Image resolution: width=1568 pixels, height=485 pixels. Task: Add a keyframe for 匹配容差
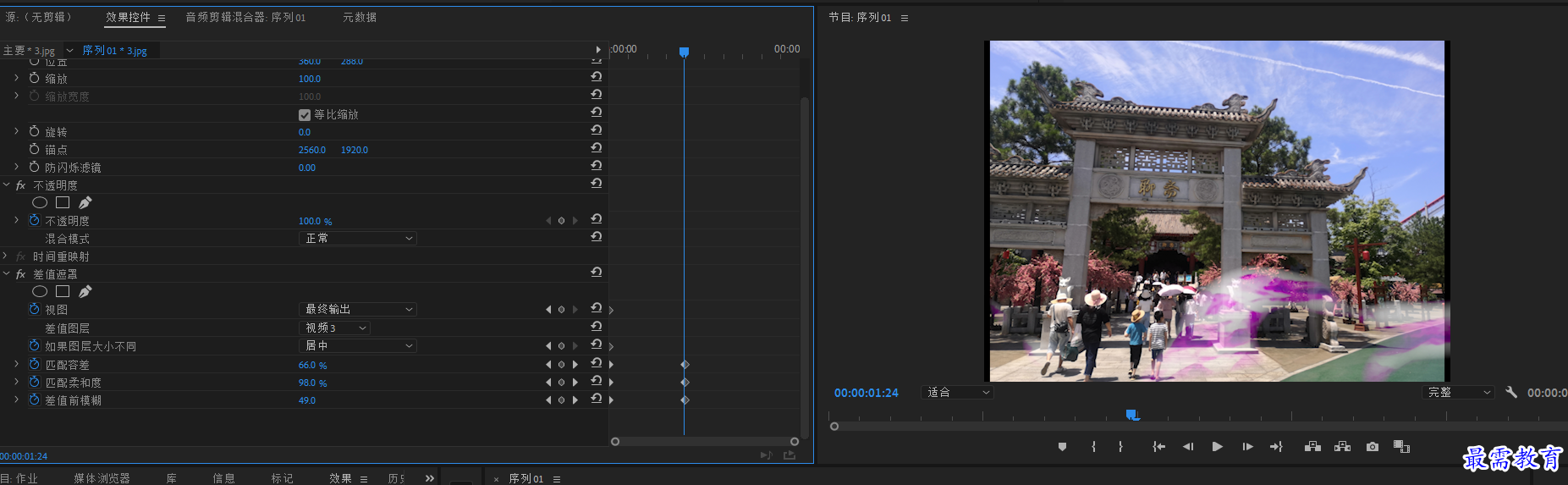(x=561, y=365)
